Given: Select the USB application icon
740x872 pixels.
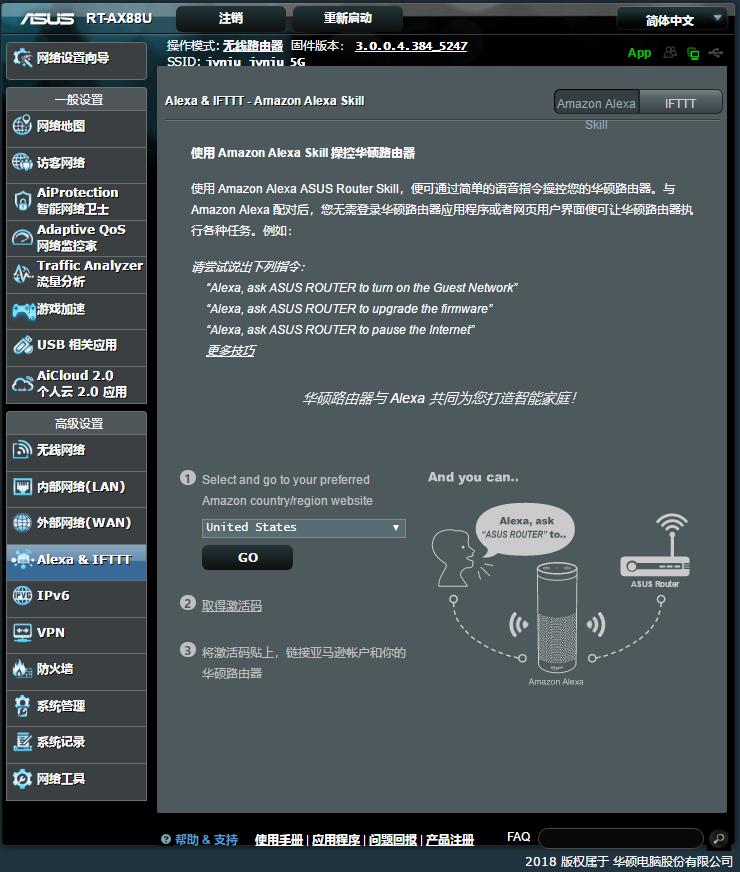Looking at the screenshot, I should [23, 345].
